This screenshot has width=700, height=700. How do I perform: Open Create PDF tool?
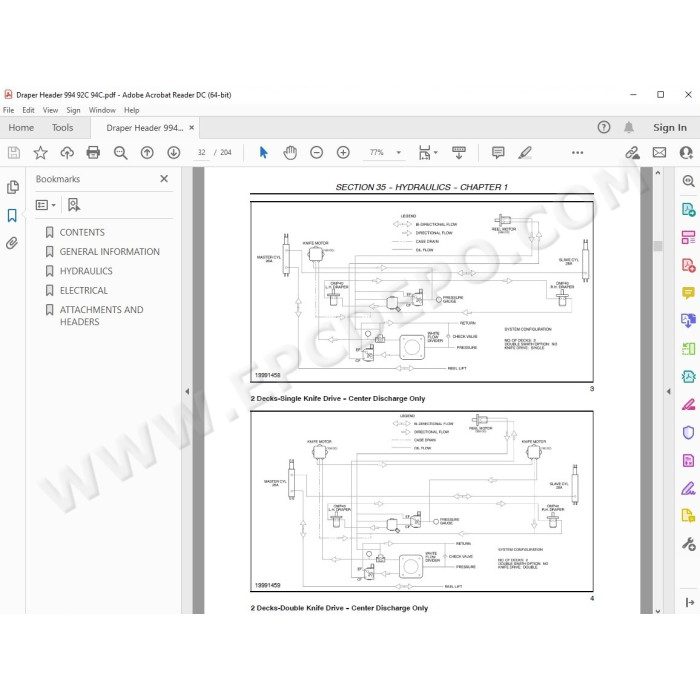tap(688, 265)
